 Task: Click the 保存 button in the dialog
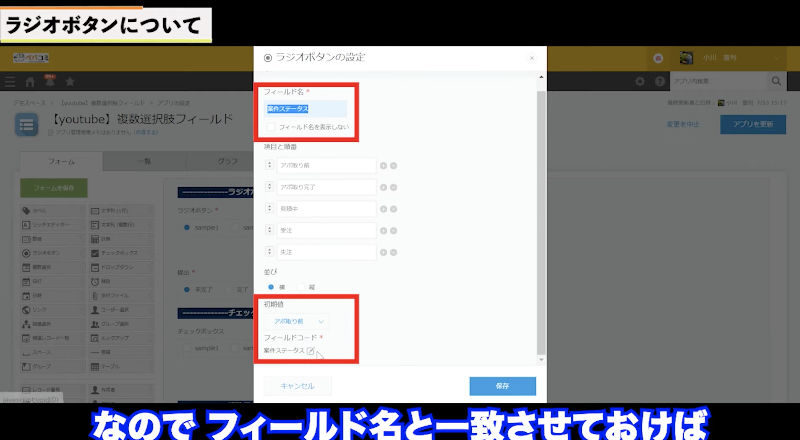pos(502,386)
